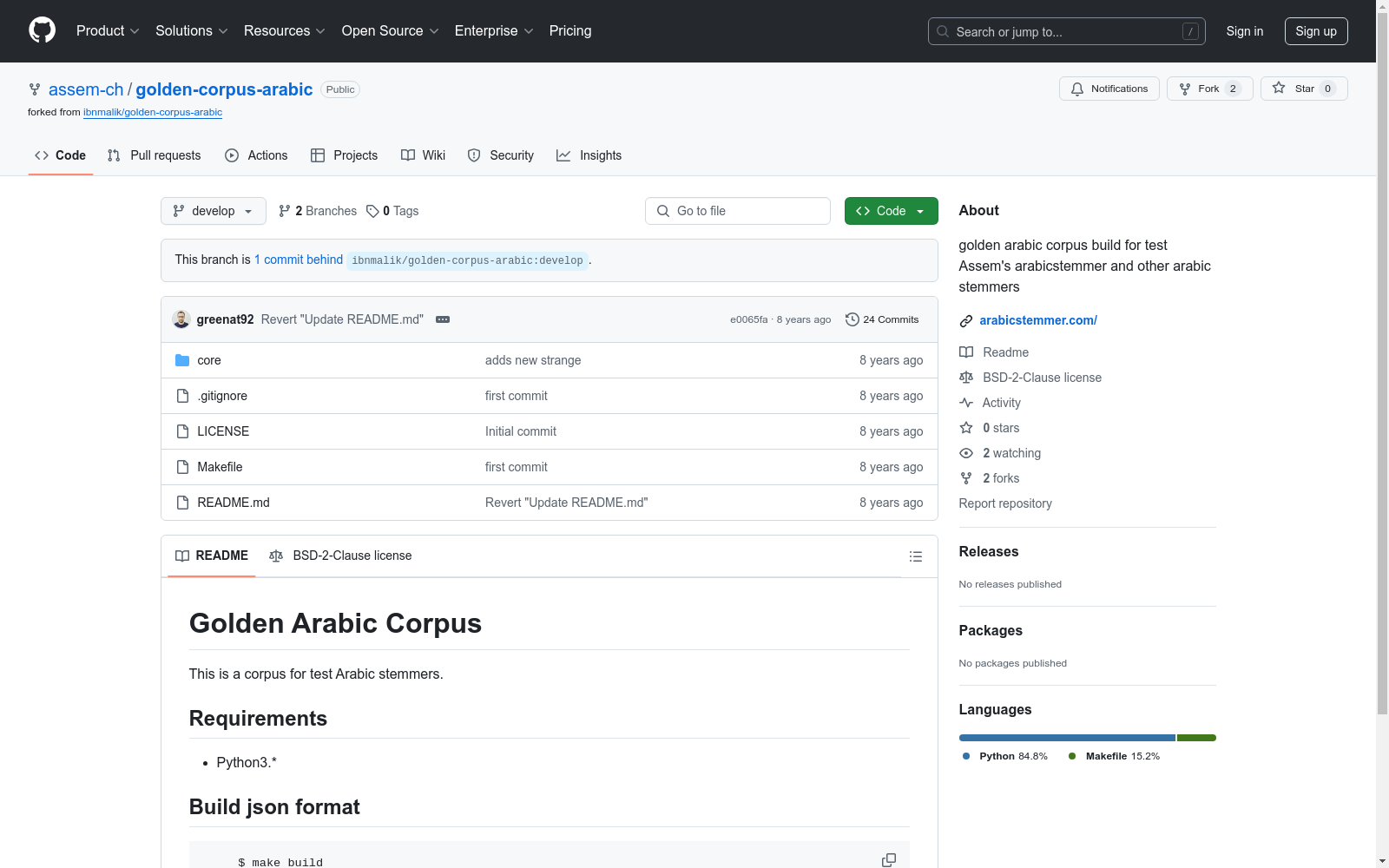Click the commits history clock icon
The width and height of the screenshot is (1389, 868).
point(852,319)
